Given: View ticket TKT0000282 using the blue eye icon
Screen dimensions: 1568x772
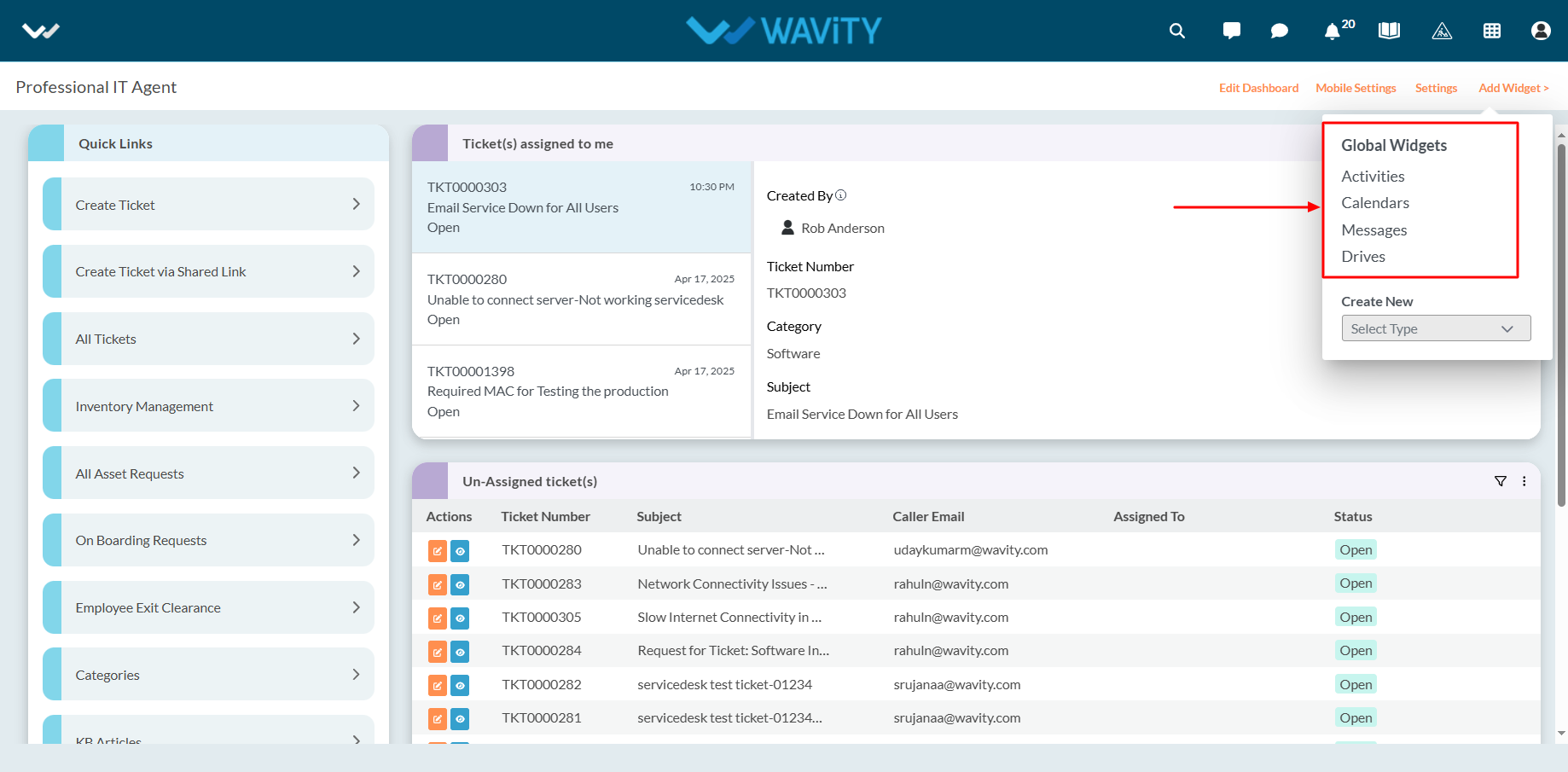Looking at the screenshot, I should [460, 685].
